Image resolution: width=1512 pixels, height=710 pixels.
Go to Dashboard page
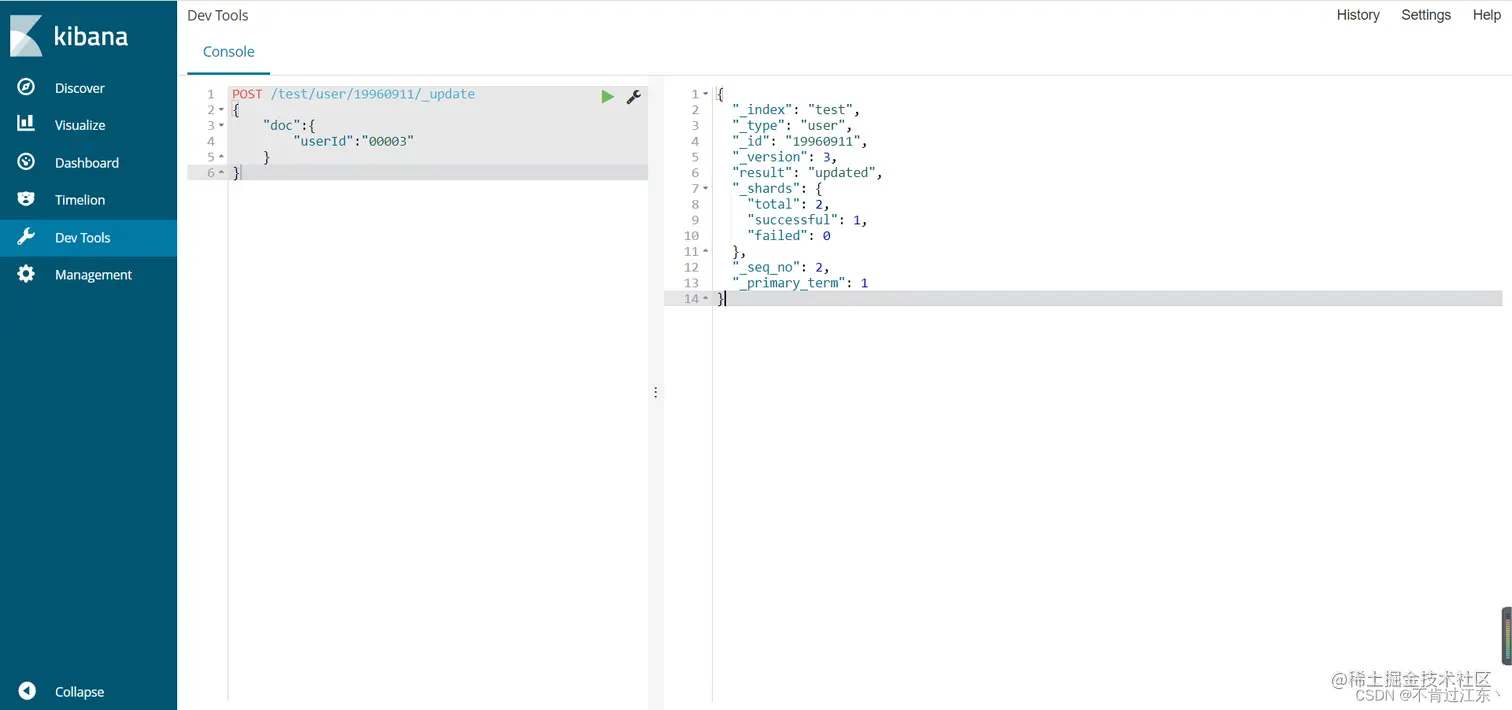point(87,163)
